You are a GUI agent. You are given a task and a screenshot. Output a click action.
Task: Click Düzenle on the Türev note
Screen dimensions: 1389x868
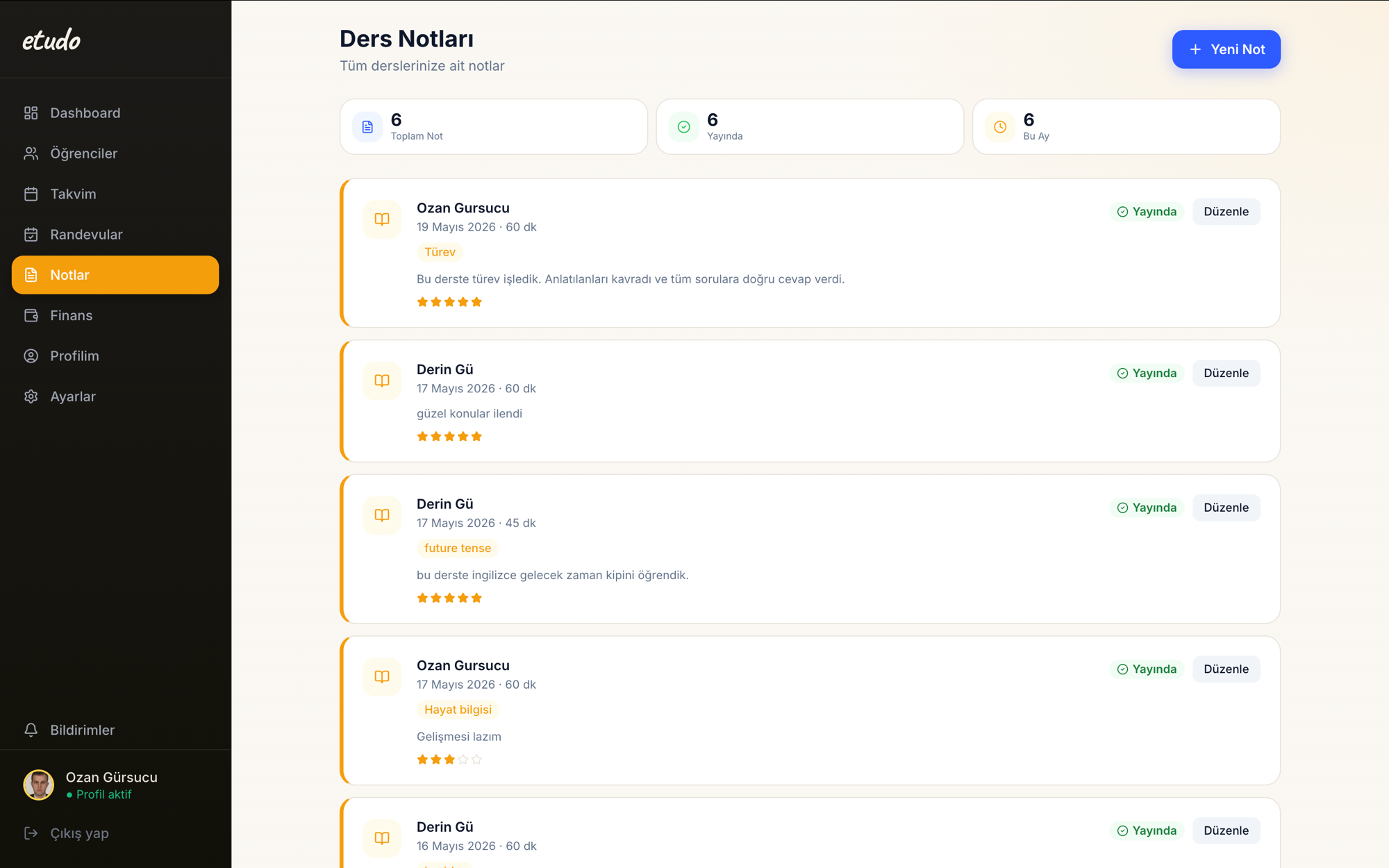click(1226, 212)
